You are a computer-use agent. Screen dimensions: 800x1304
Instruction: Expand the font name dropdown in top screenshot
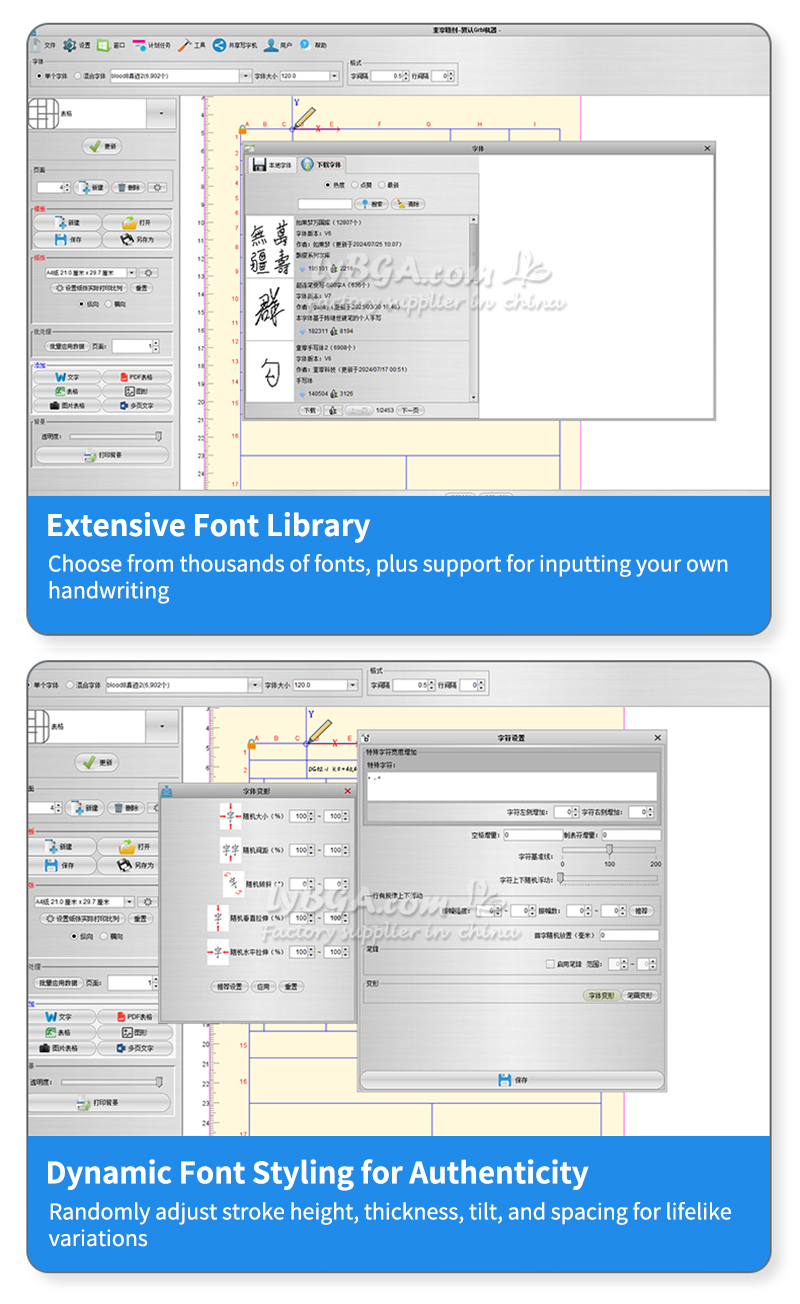point(245,76)
